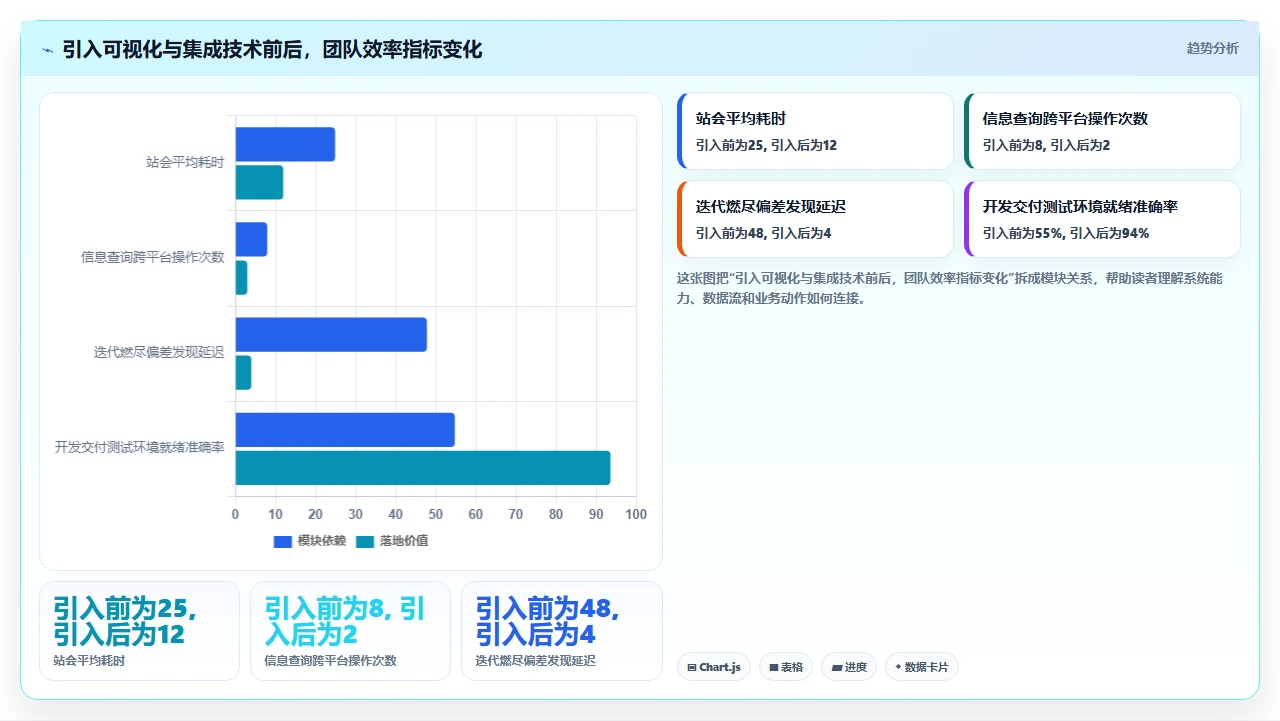
Task: Select the 进度 tag chip
Action: tap(849, 667)
